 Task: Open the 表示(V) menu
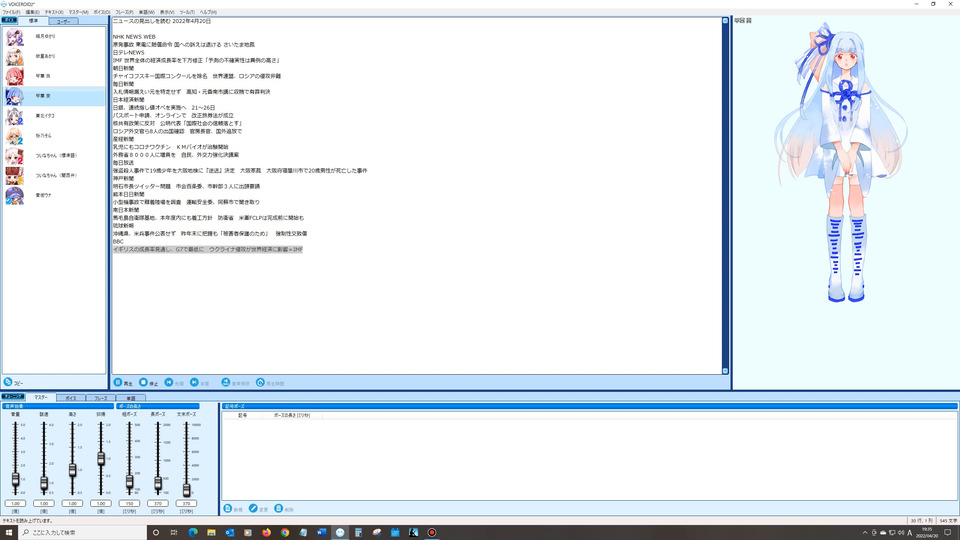click(167, 12)
